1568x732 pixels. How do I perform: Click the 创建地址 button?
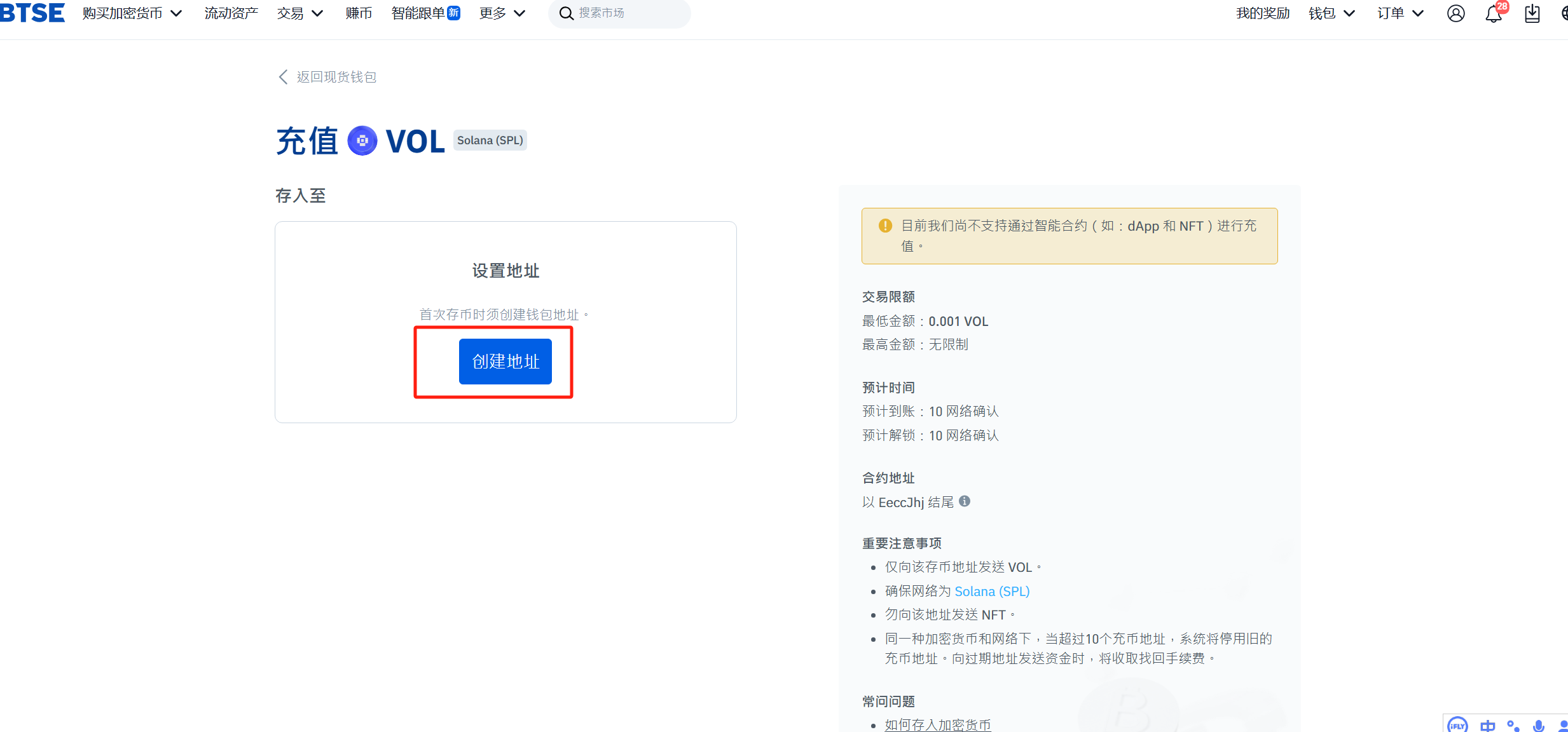click(x=505, y=362)
